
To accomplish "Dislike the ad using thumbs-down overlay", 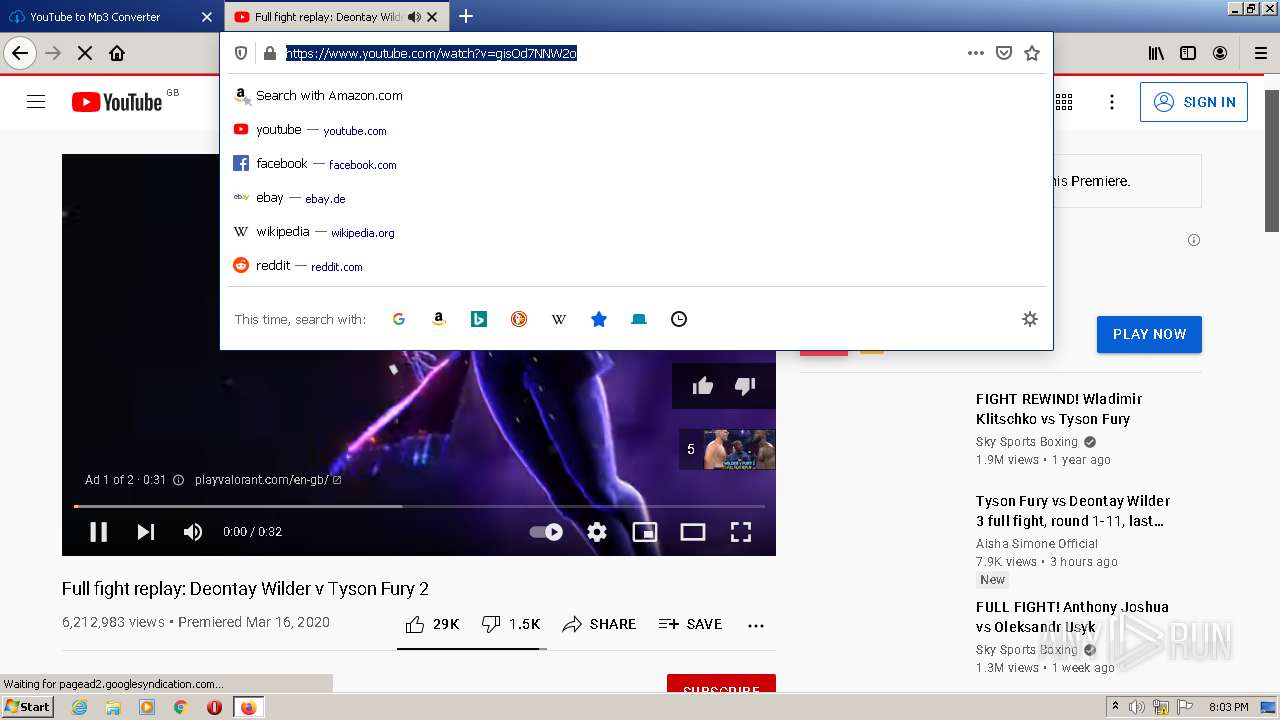I will (x=745, y=386).
